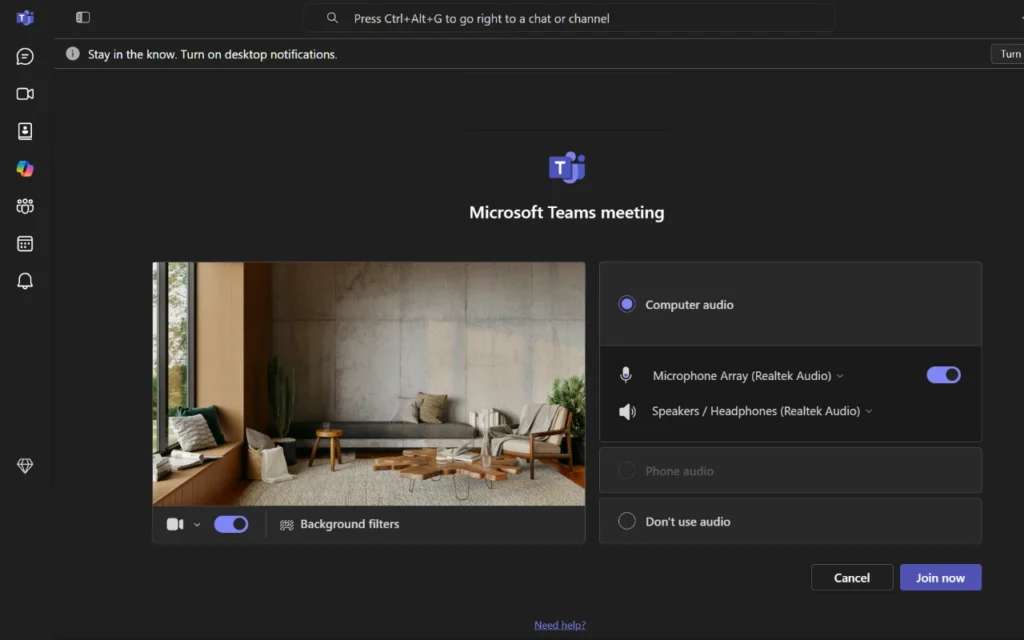Open the Meet video camera icon in sidebar
The image size is (1024, 640).
(x=25, y=94)
